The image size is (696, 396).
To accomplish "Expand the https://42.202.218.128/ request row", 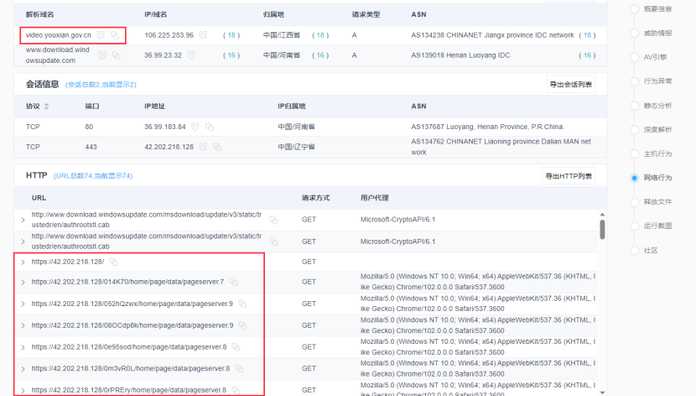I will pyautogui.click(x=23, y=262).
